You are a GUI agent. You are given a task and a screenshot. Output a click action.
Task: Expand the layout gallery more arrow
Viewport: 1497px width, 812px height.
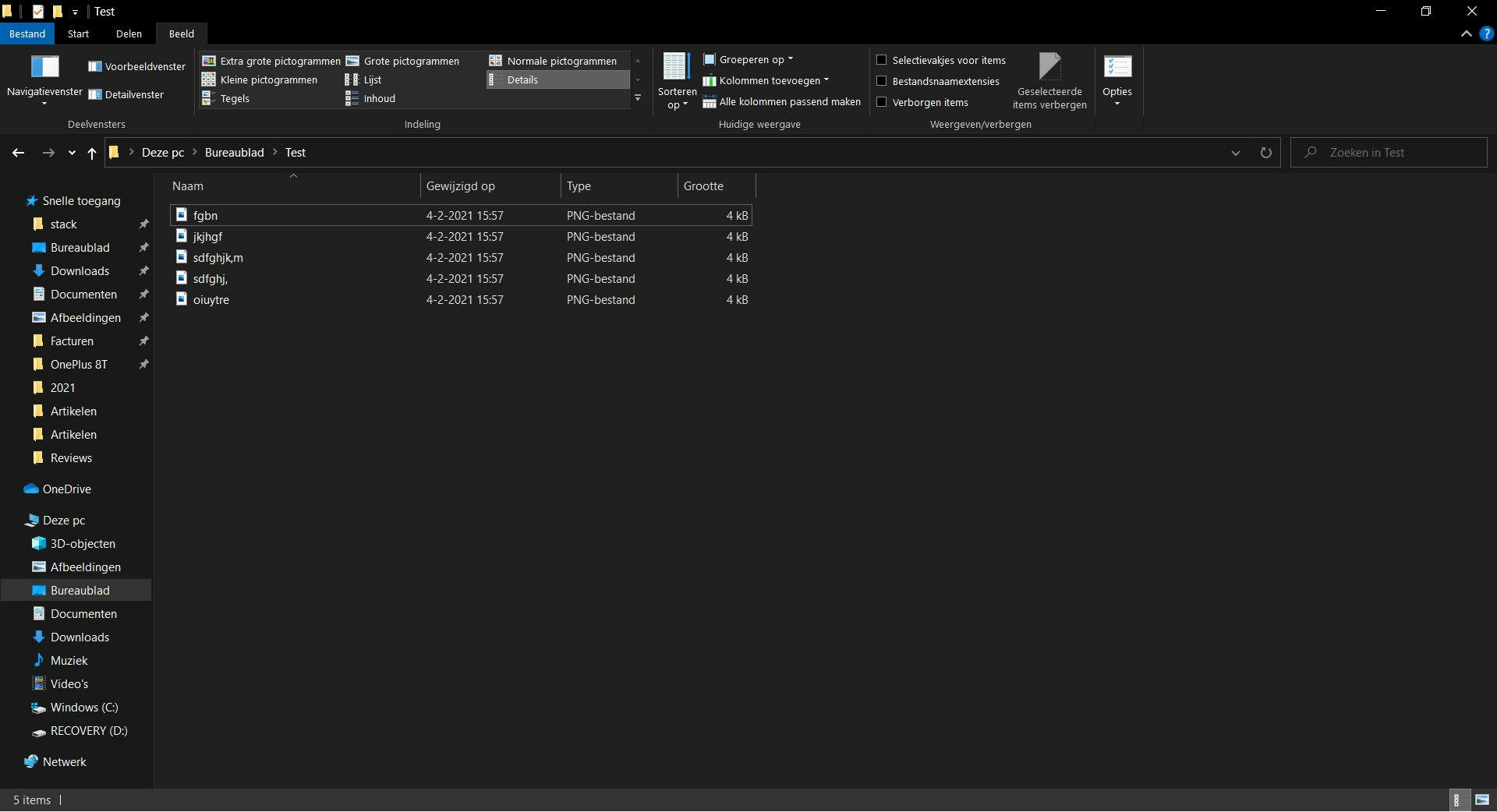(x=638, y=98)
